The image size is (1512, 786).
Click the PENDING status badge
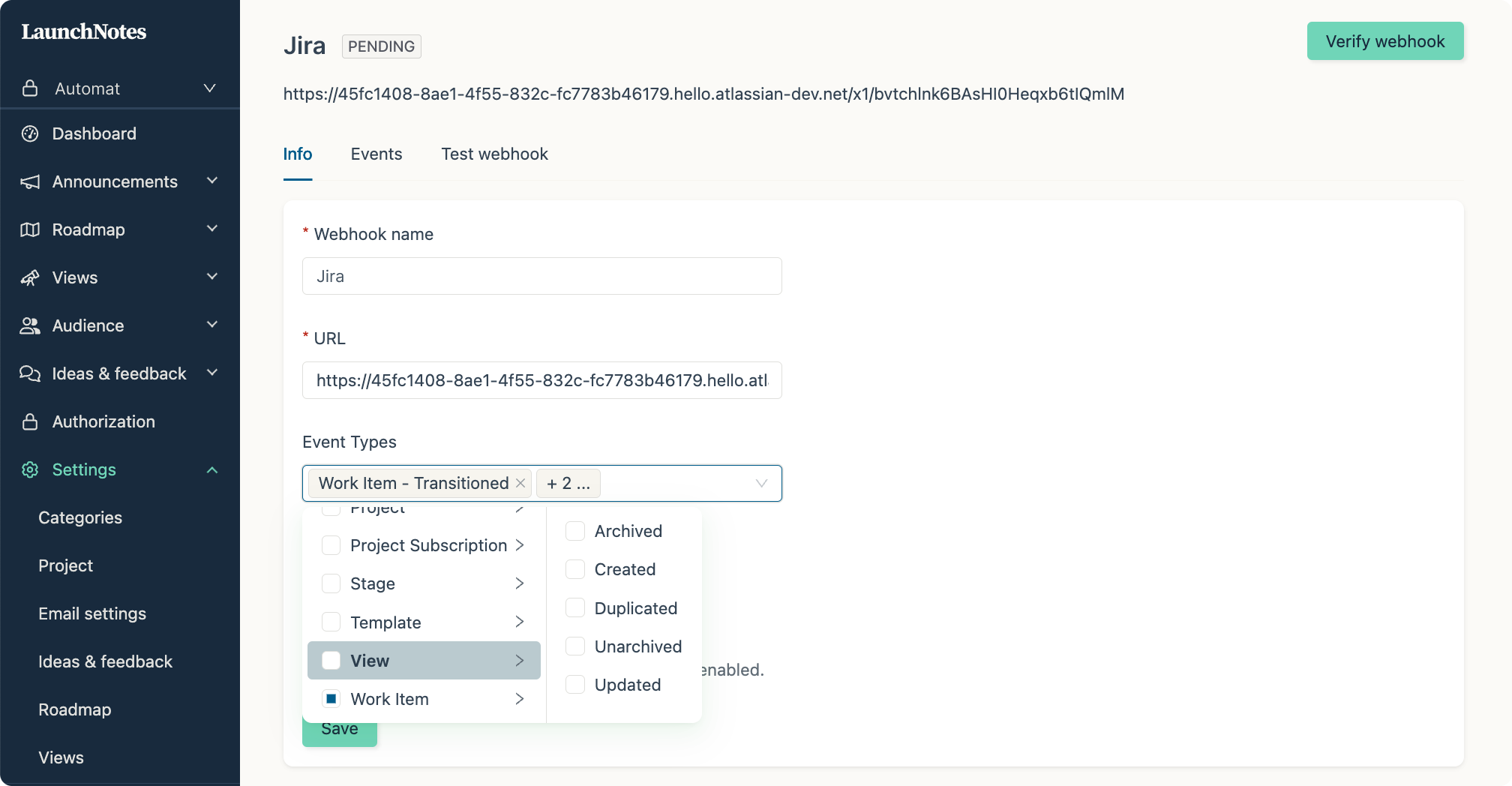click(382, 46)
